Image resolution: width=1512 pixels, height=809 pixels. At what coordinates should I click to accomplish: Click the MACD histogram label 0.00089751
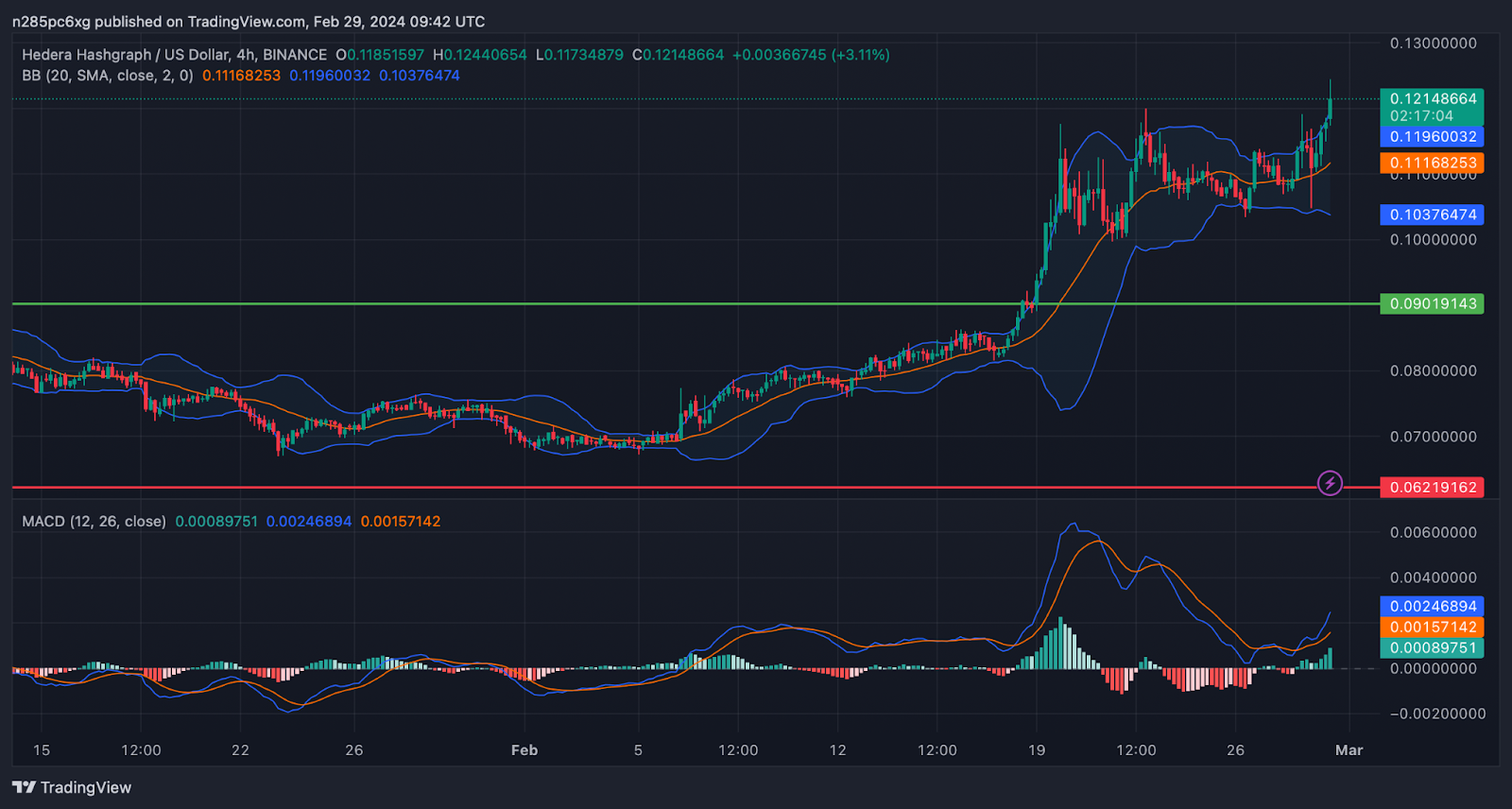1433,647
